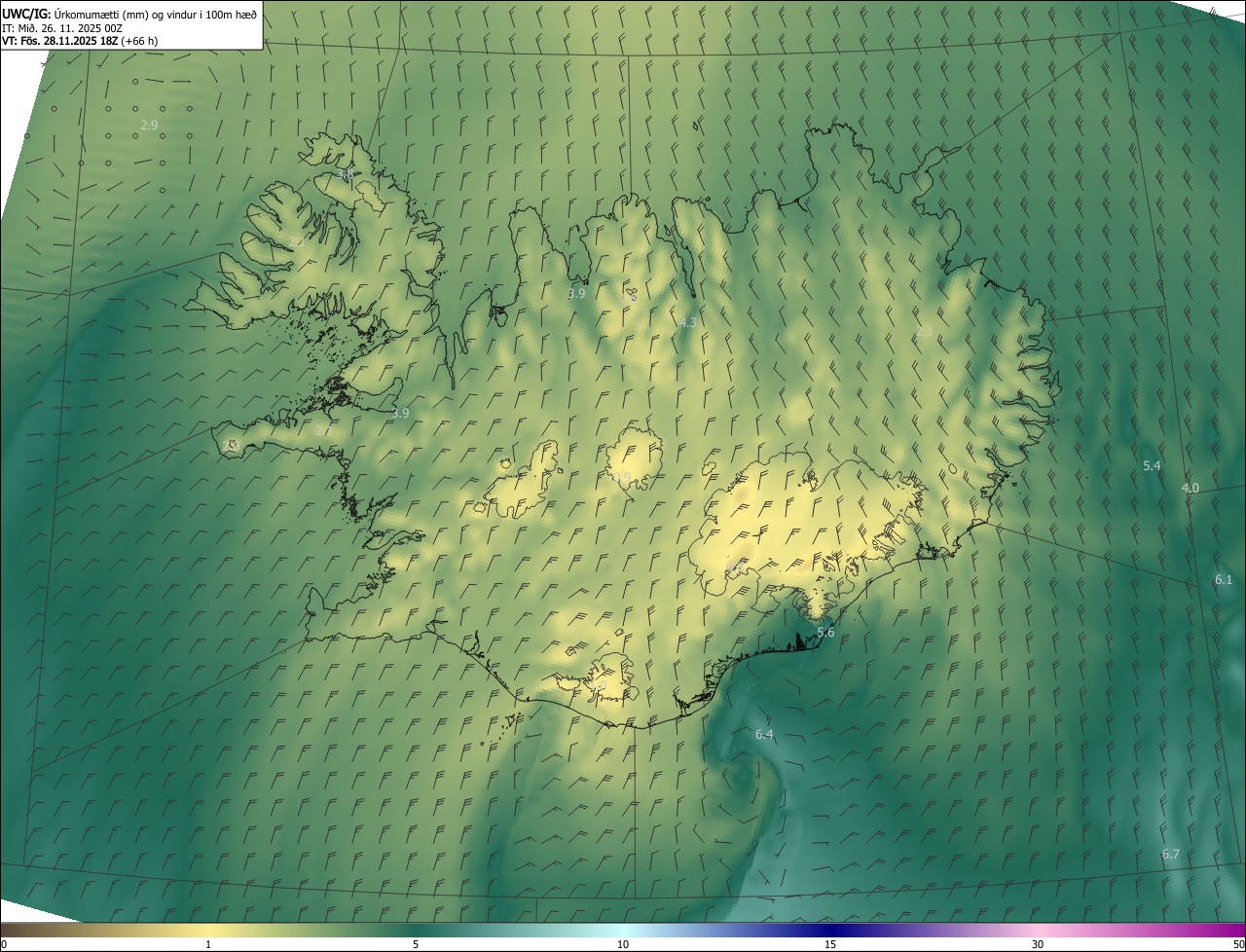Click the 4.3 value label on map
This screenshot has height=952, width=1246.
pos(687,322)
